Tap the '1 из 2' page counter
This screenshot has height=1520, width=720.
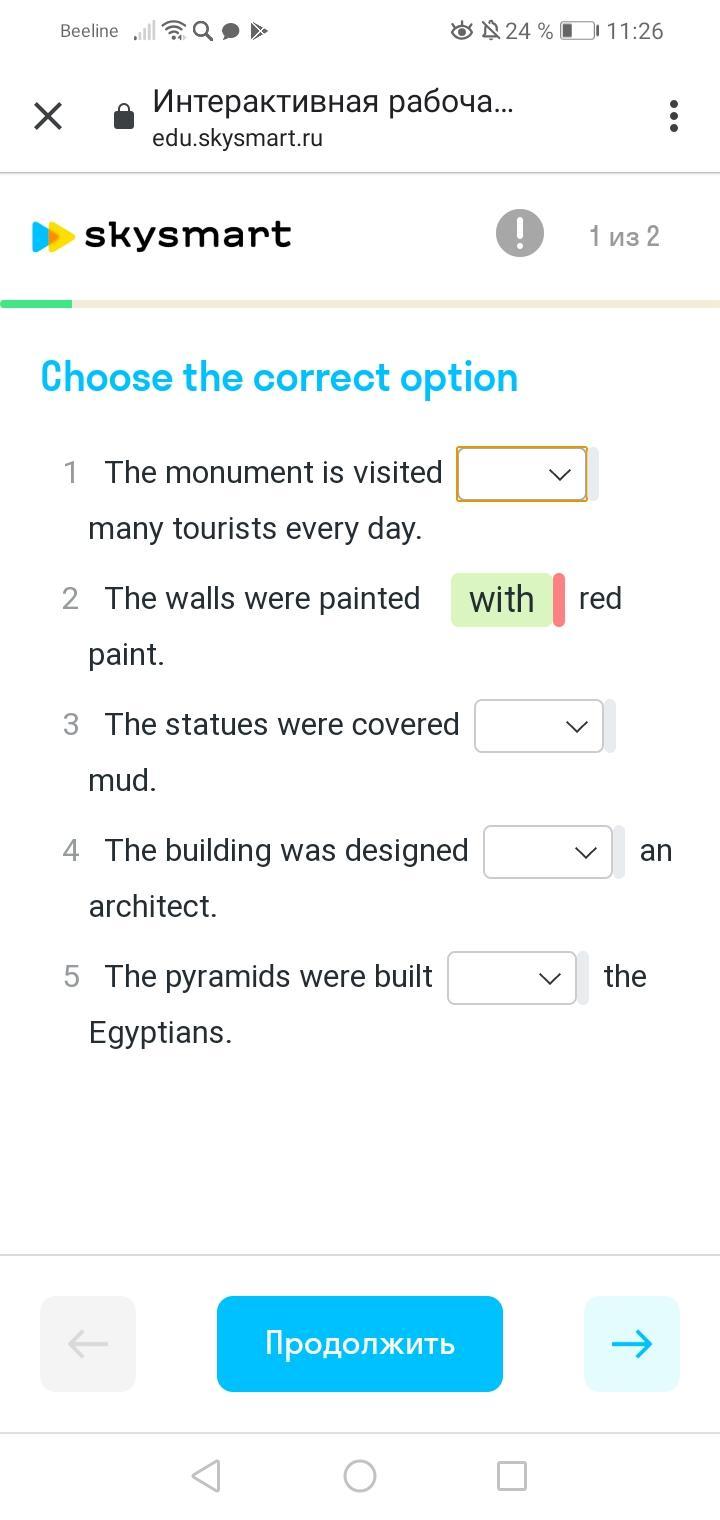pos(624,236)
